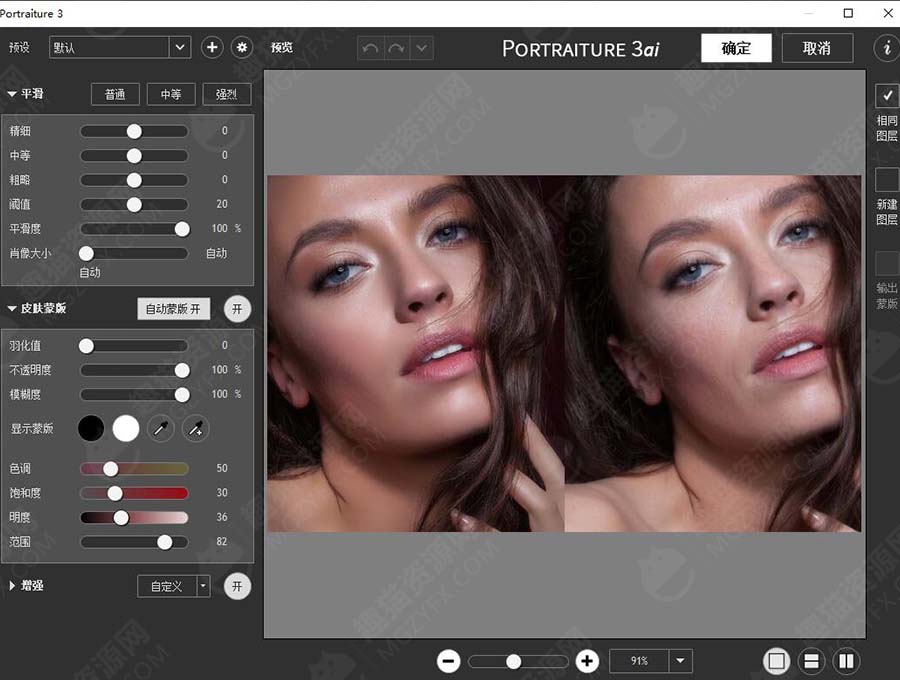Image resolution: width=900 pixels, height=680 pixels.
Task: Maximize the Portraiture 3 window
Action: (848, 13)
